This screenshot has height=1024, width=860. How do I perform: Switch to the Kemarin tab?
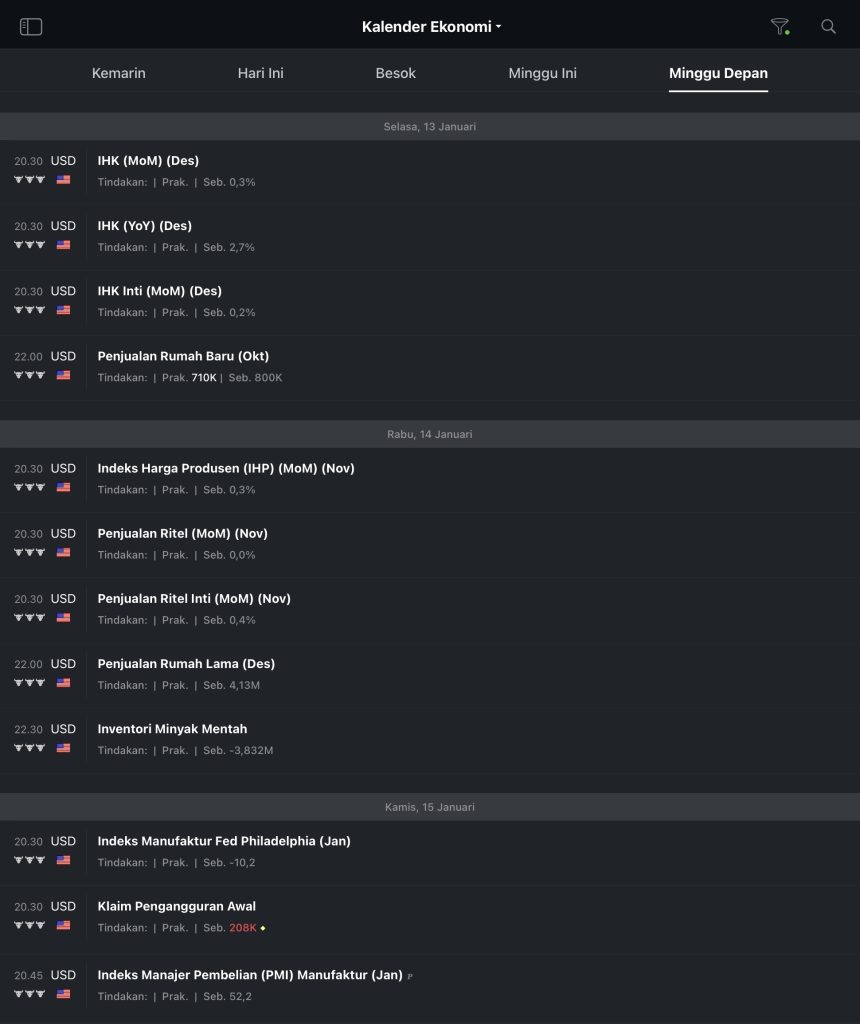(x=119, y=73)
